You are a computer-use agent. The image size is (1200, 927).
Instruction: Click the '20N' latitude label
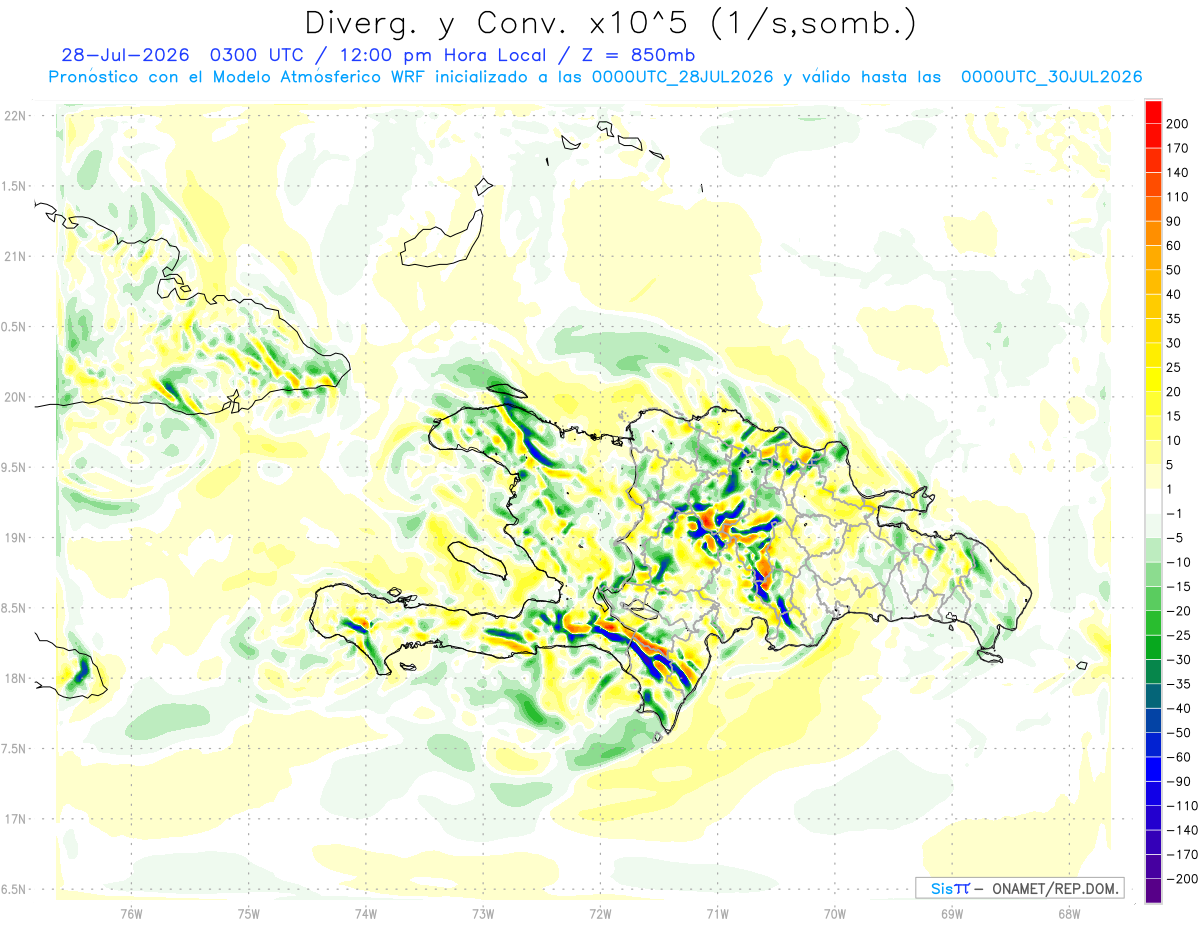click(16, 397)
